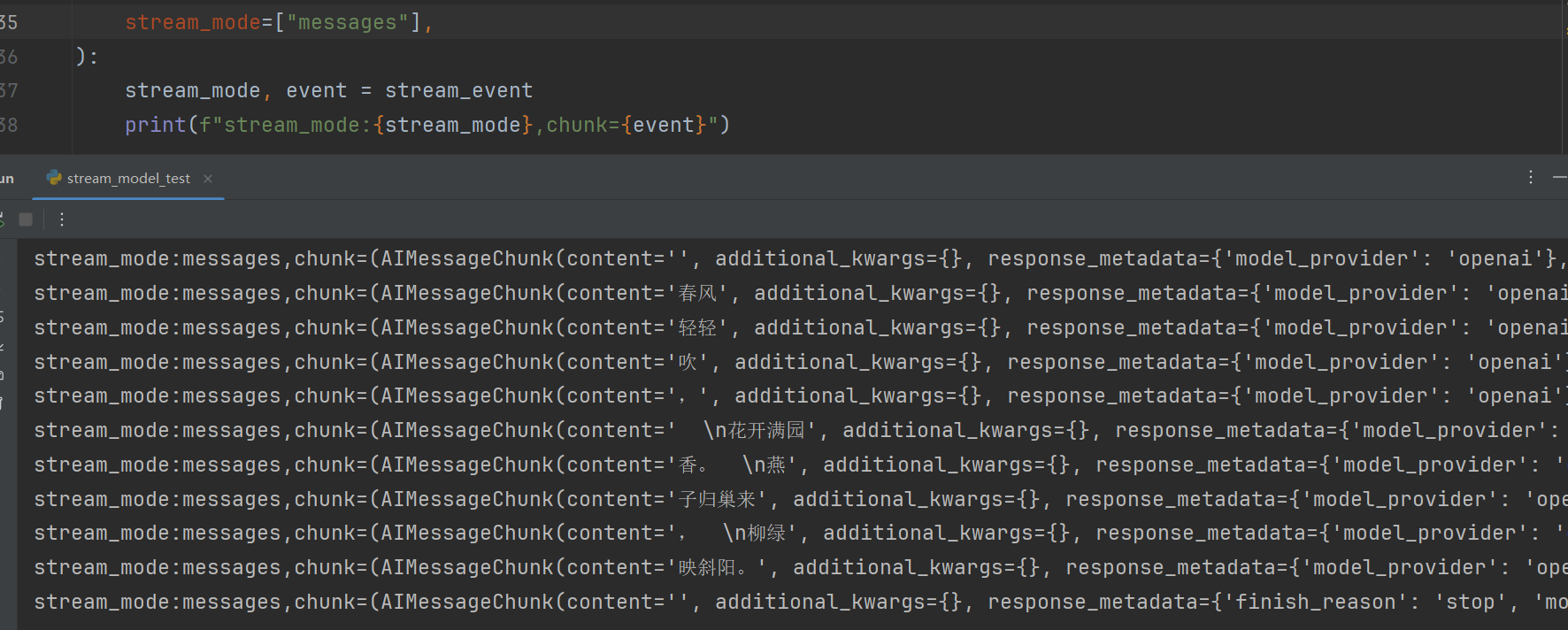Click output line with content='吹'
The image size is (1568, 630).
[800, 362]
